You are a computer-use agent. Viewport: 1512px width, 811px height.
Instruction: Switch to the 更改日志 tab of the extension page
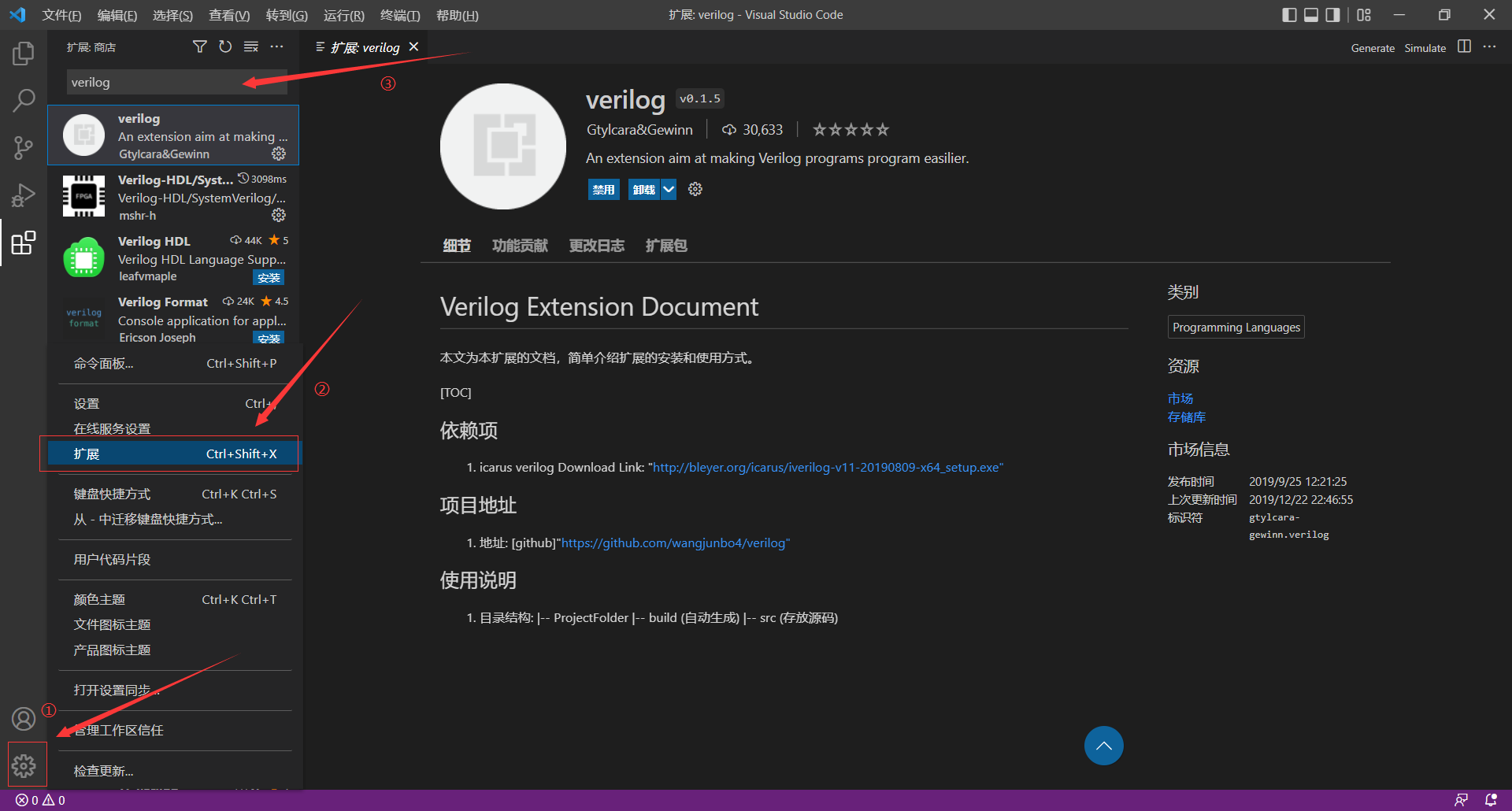[596, 246]
